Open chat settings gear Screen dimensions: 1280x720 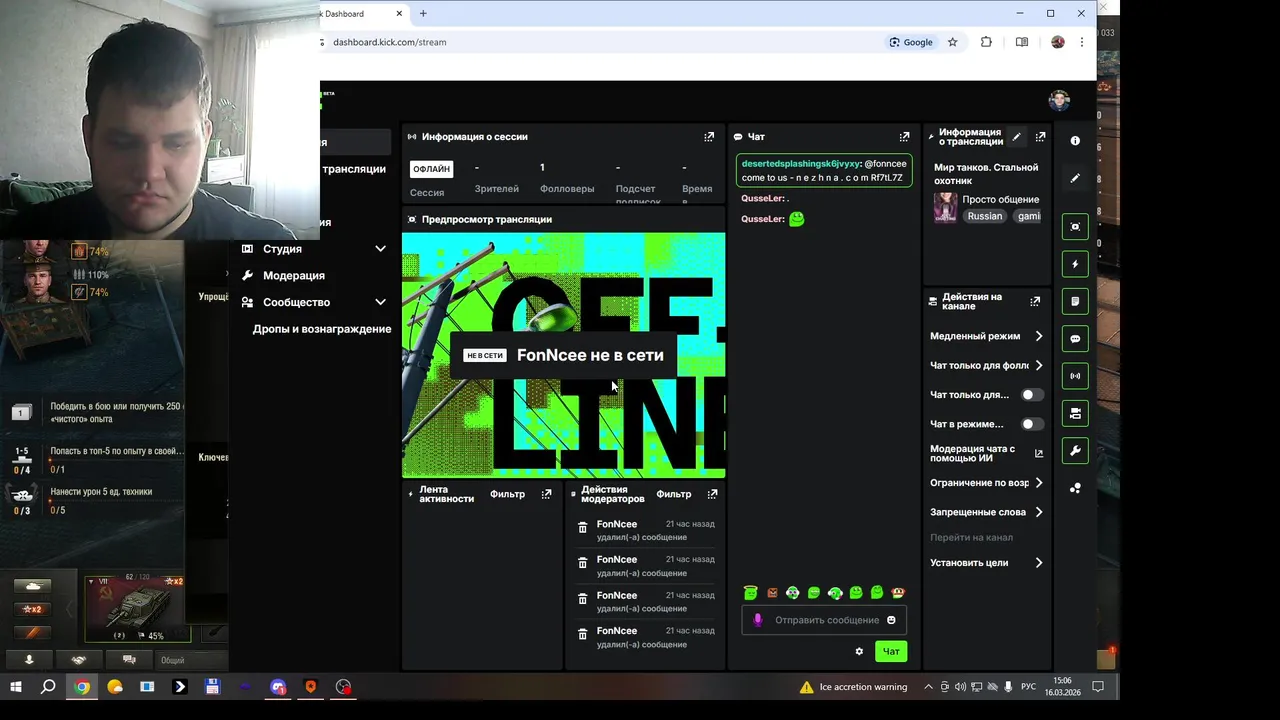tap(859, 651)
